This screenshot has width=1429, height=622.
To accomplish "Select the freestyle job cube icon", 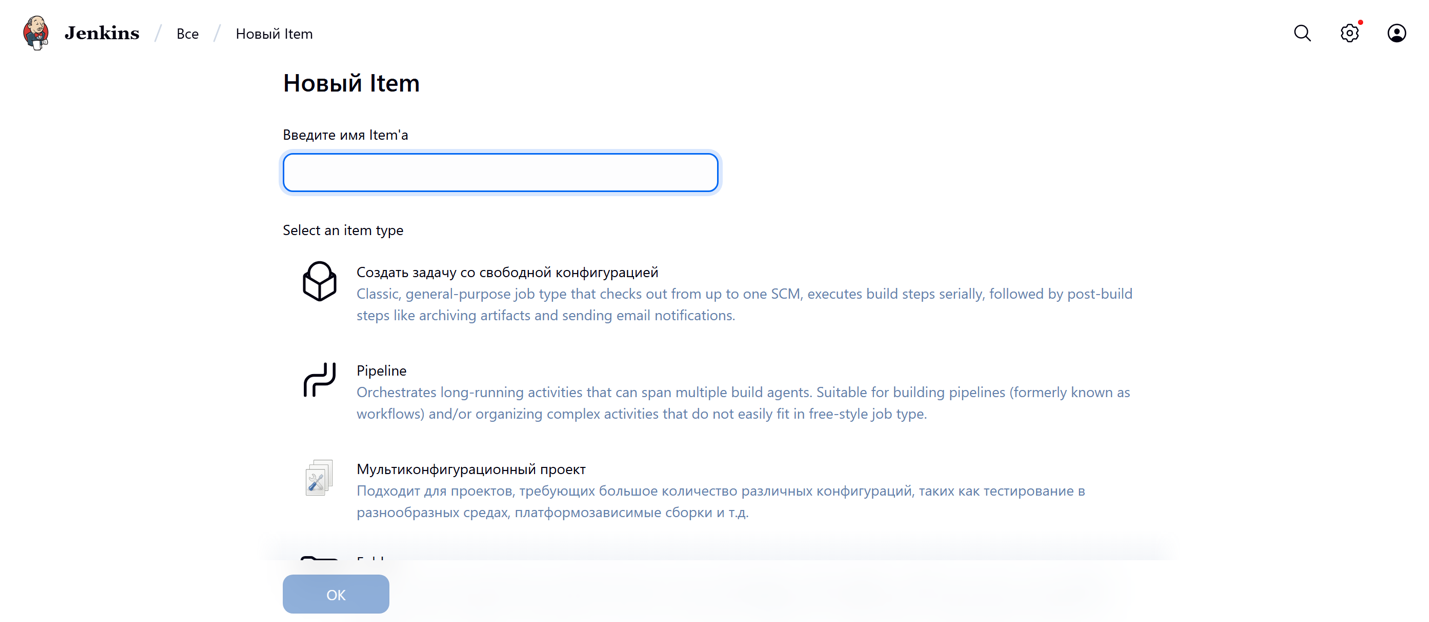I will coord(319,282).
